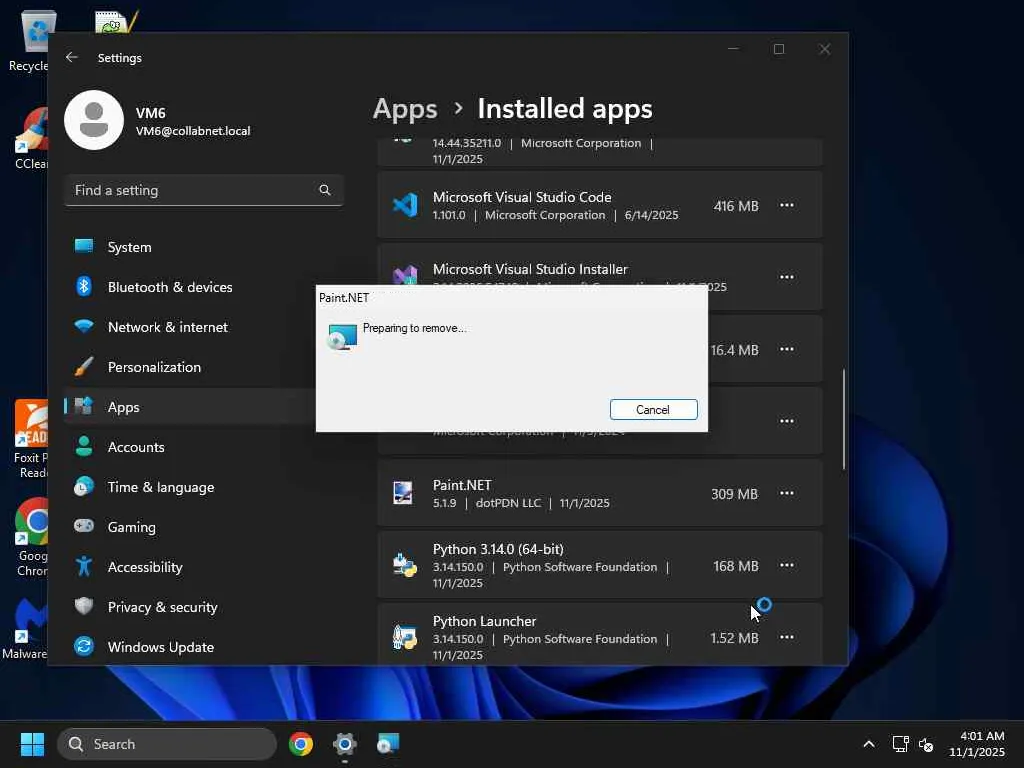The image size is (1024, 768).
Task: Go back using the Settings arrow
Action: click(72, 57)
